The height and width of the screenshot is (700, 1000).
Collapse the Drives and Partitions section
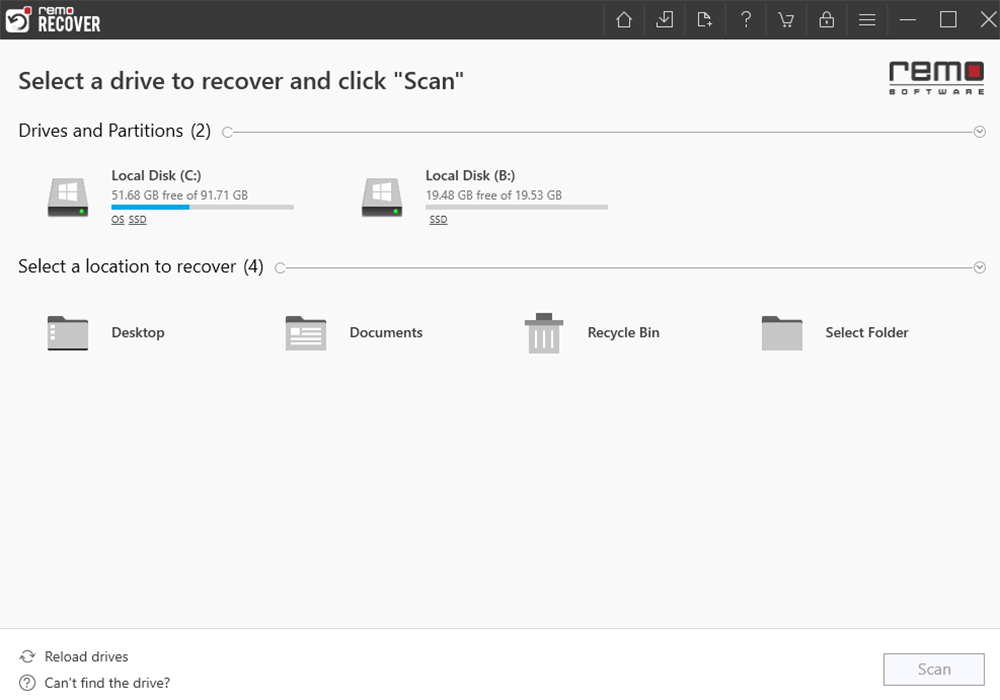(x=980, y=132)
